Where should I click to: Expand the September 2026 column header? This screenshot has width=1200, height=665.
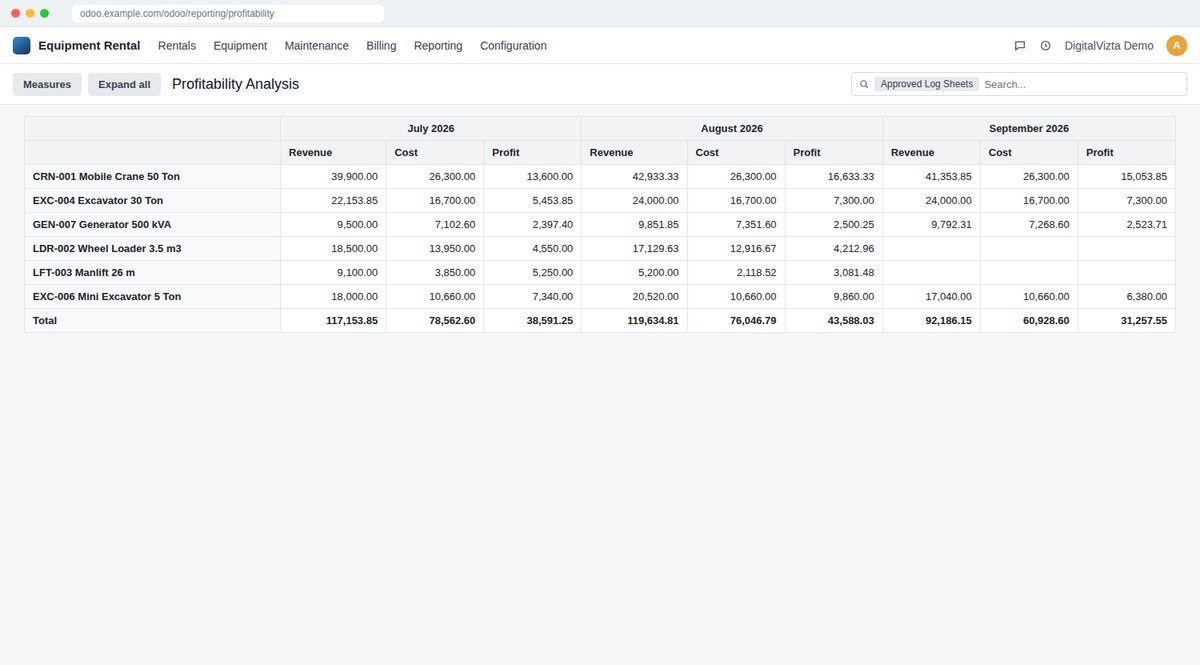pyautogui.click(x=1029, y=128)
